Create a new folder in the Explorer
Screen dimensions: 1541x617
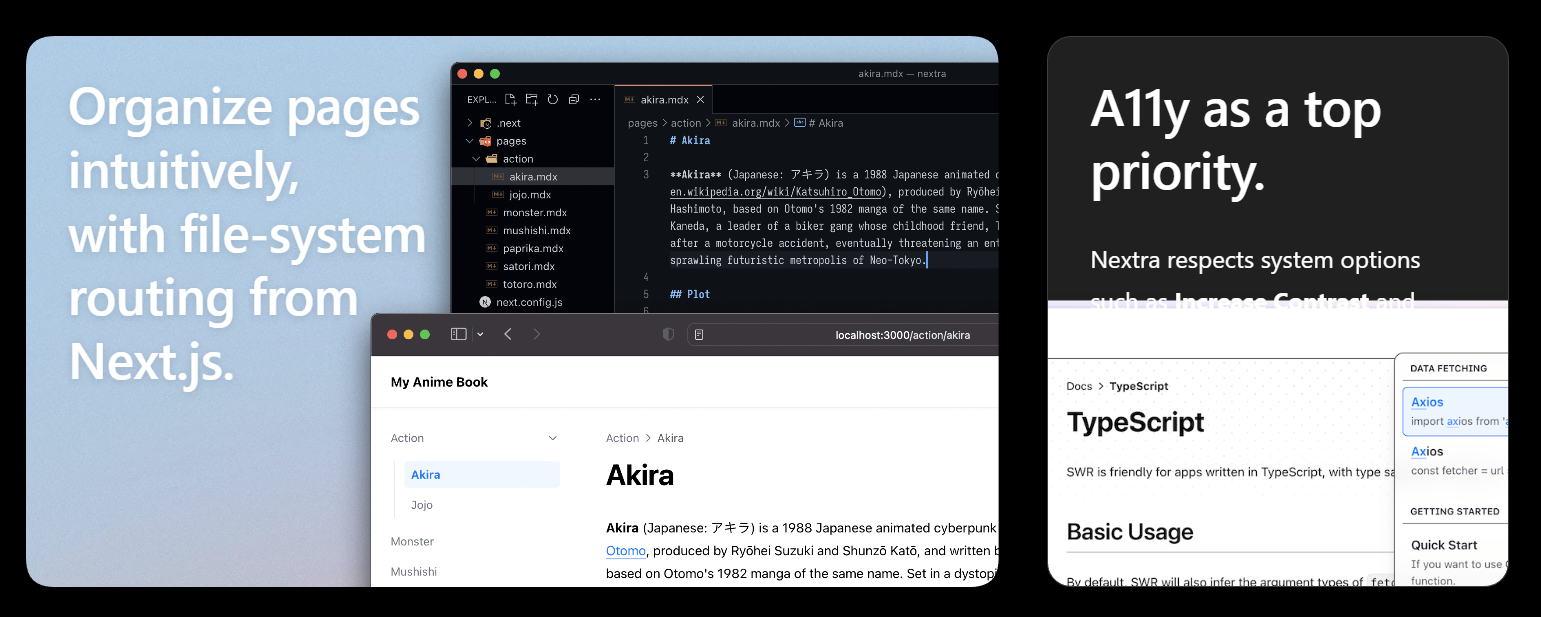tap(533, 99)
